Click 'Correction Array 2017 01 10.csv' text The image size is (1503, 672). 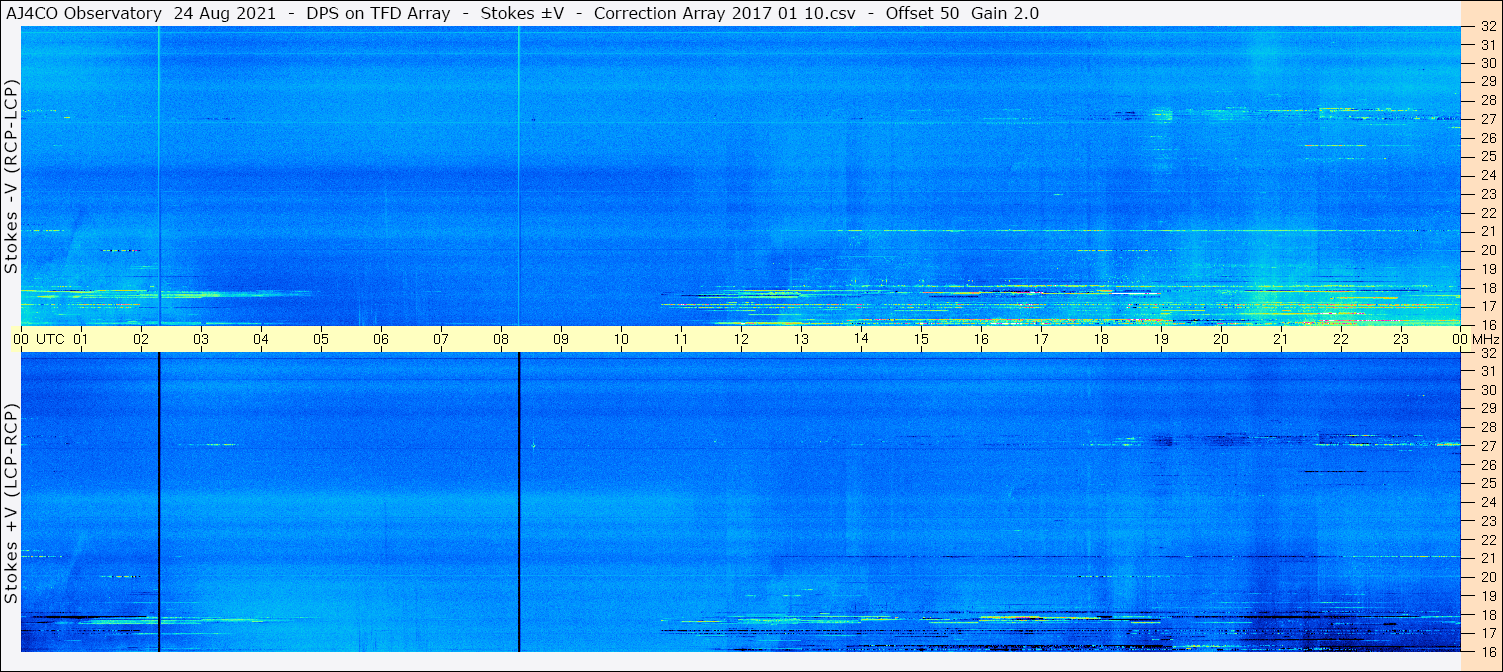pyautogui.click(x=725, y=13)
